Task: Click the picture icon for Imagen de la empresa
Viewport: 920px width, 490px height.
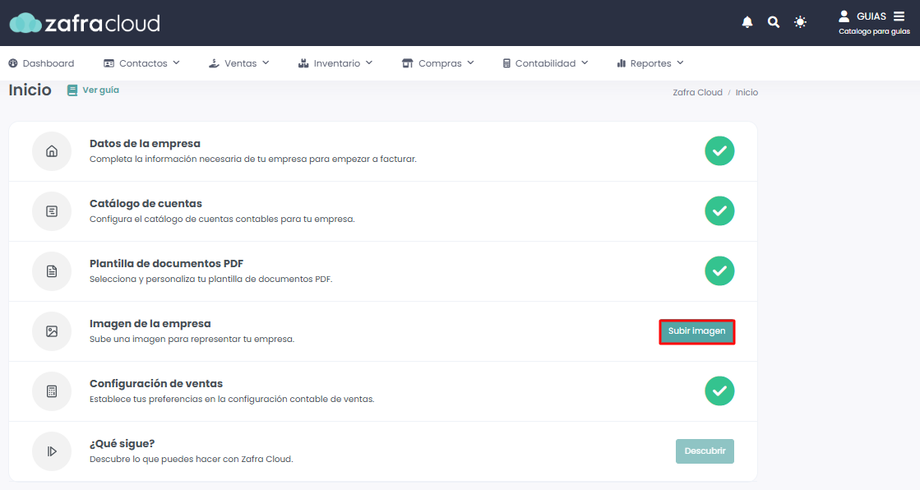Action: (x=52, y=331)
